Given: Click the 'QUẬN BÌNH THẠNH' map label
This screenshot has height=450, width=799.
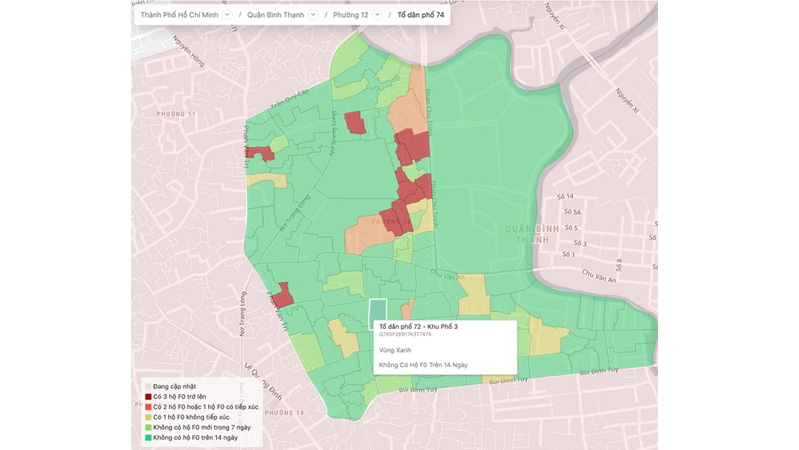Looking at the screenshot, I should pos(532,234).
